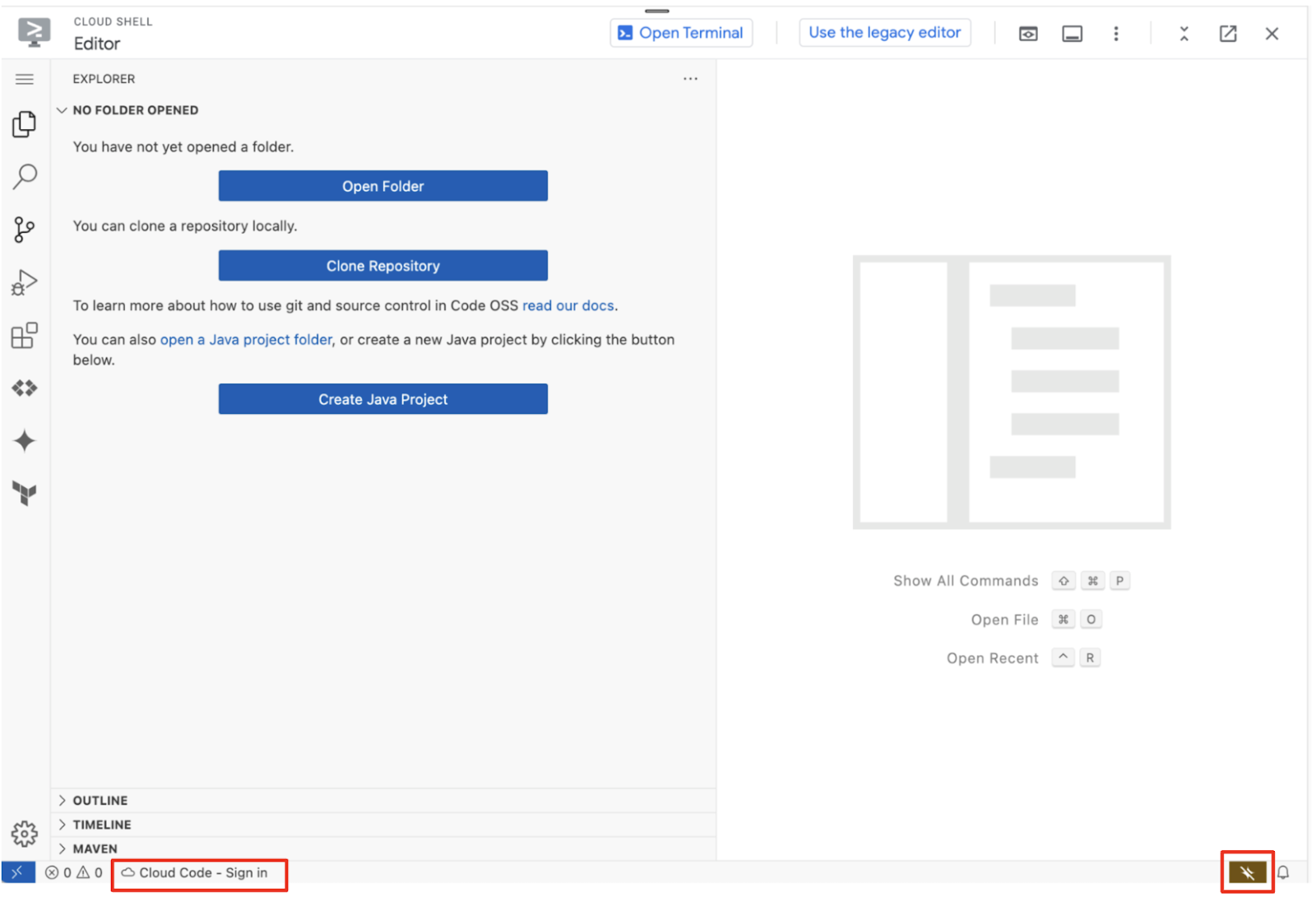This screenshot has width=1316, height=911.
Task: Open the Source Control panel
Action: pyautogui.click(x=25, y=230)
